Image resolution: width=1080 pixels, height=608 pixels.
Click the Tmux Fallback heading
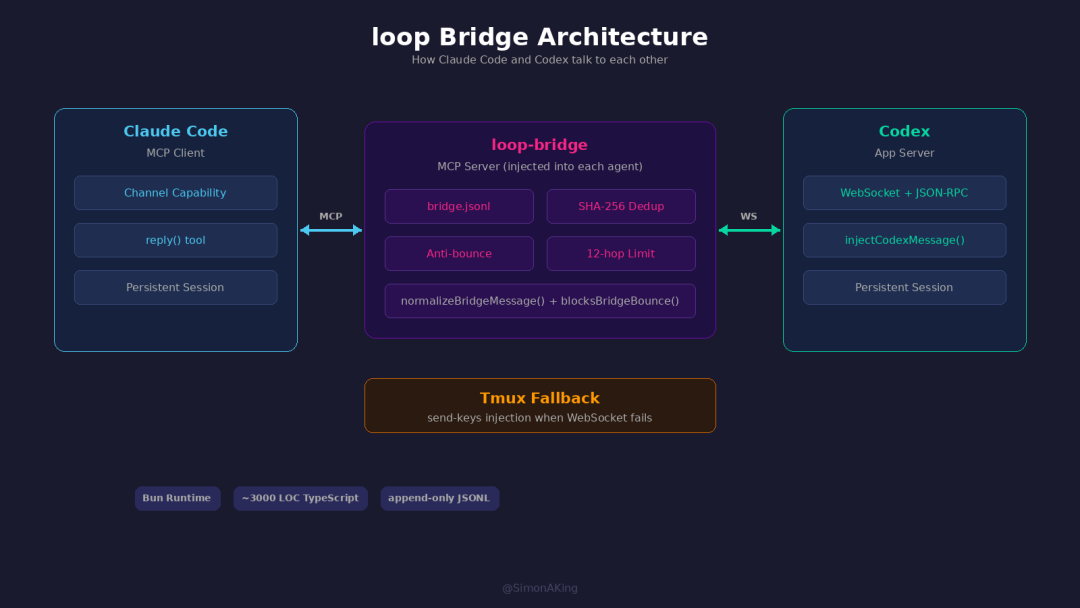(539, 398)
